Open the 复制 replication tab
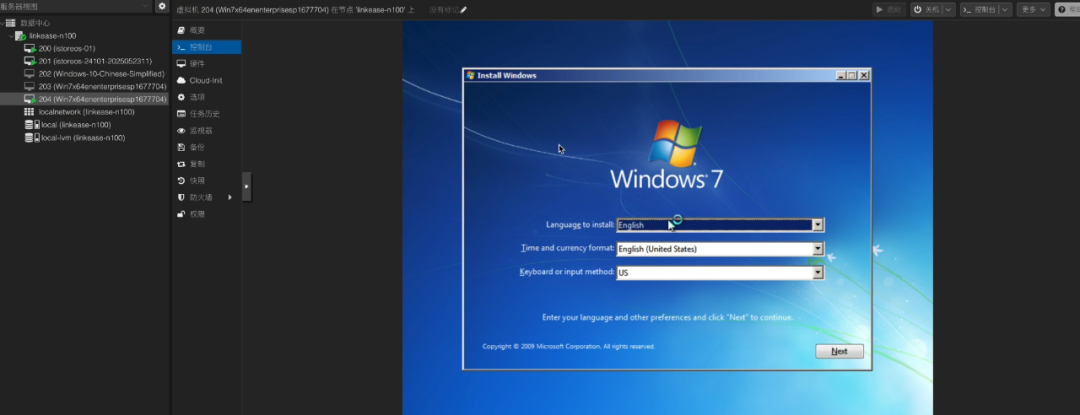Viewport: 1080px width, 415px height. [x=207, y=164]
